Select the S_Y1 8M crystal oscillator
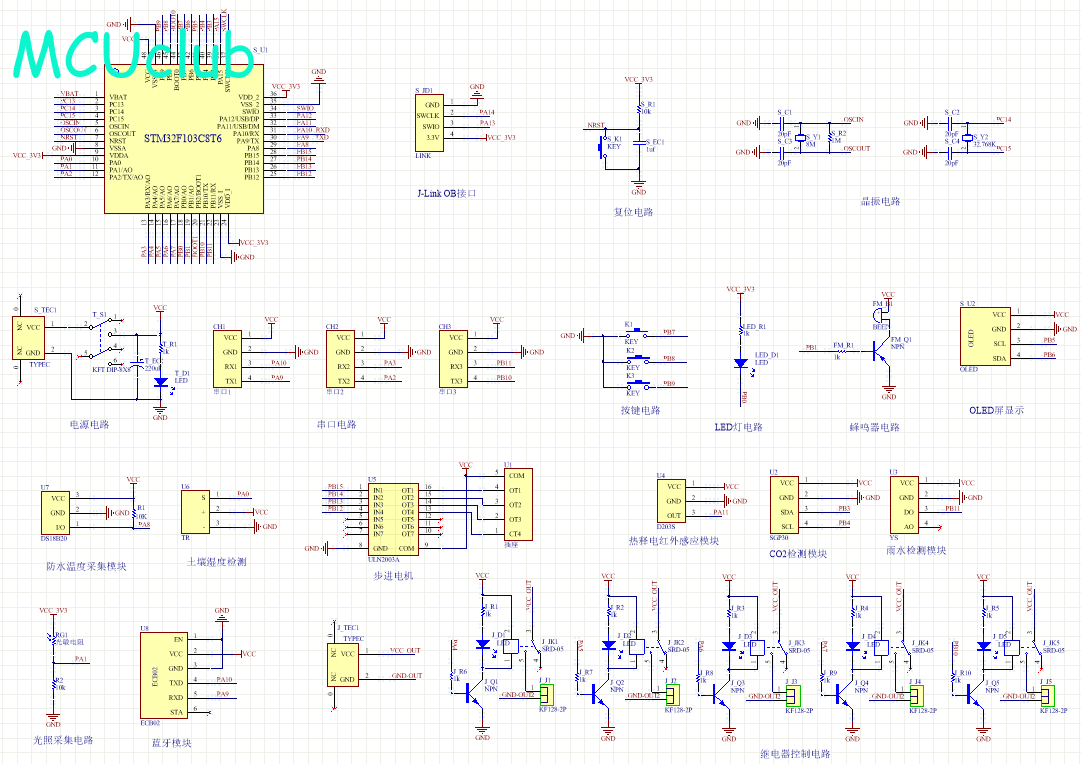 point(801,137)
